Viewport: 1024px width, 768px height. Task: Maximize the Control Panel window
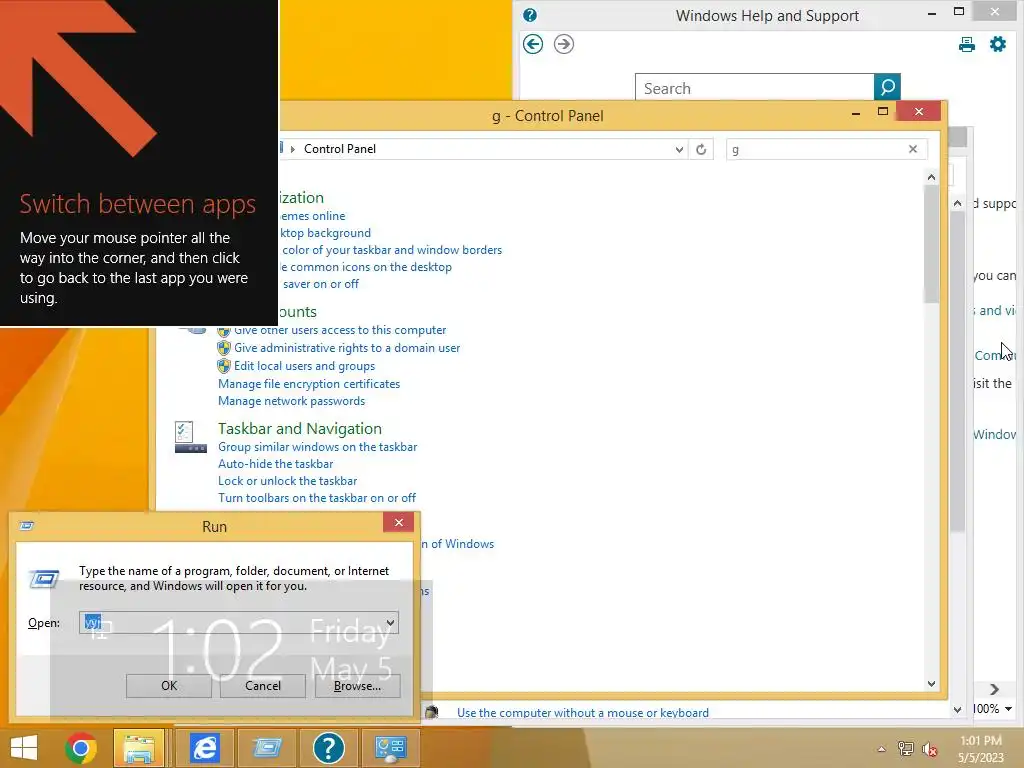coord(883,112)
